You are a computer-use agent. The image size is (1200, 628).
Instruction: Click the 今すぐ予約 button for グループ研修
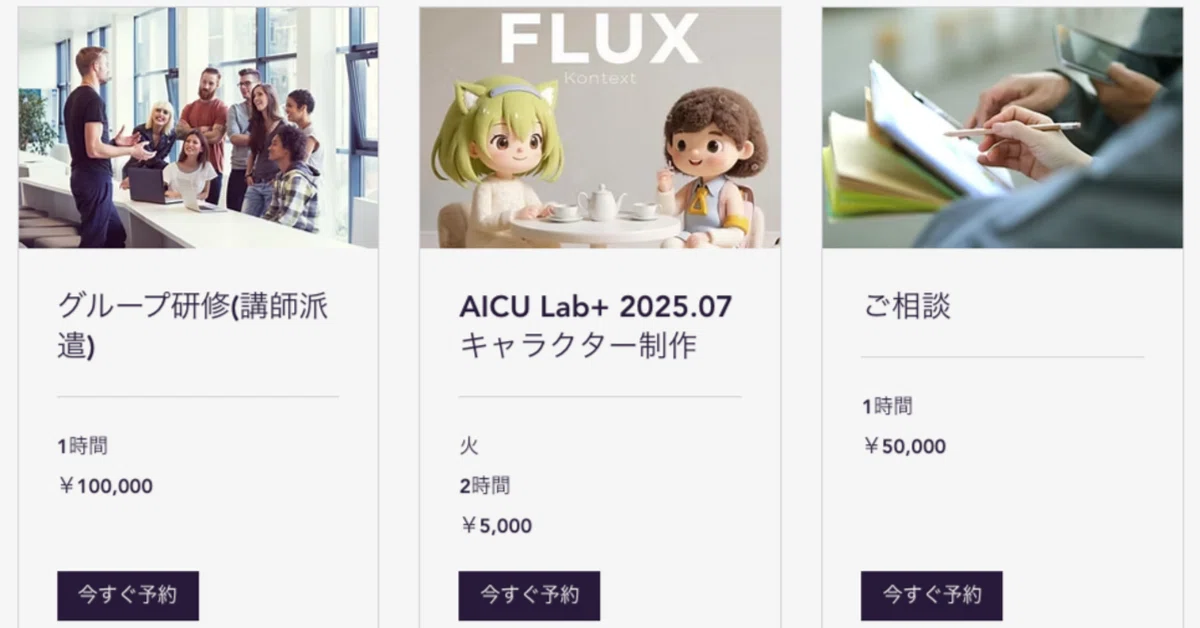pos(128,595)
